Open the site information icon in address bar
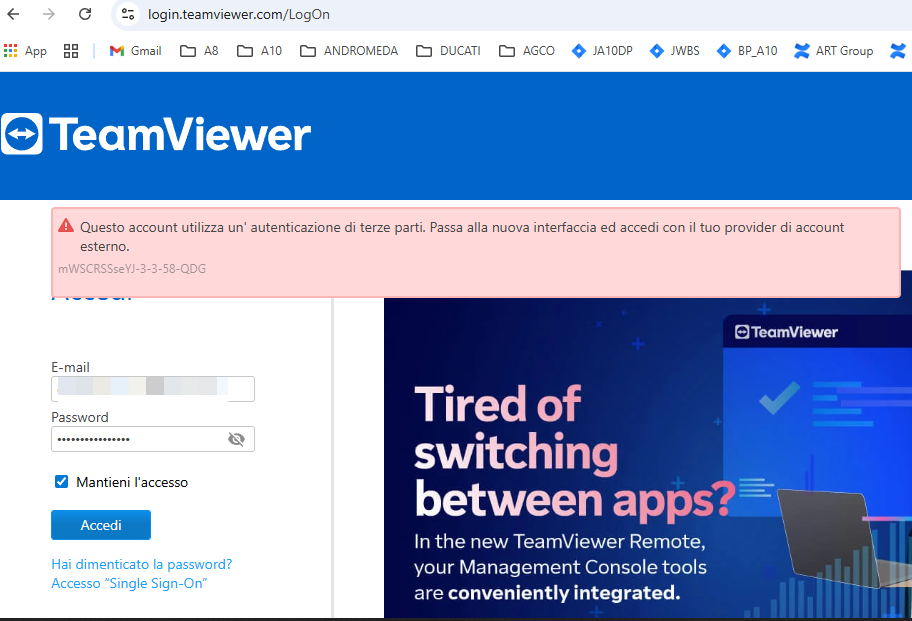 (127, 14)
